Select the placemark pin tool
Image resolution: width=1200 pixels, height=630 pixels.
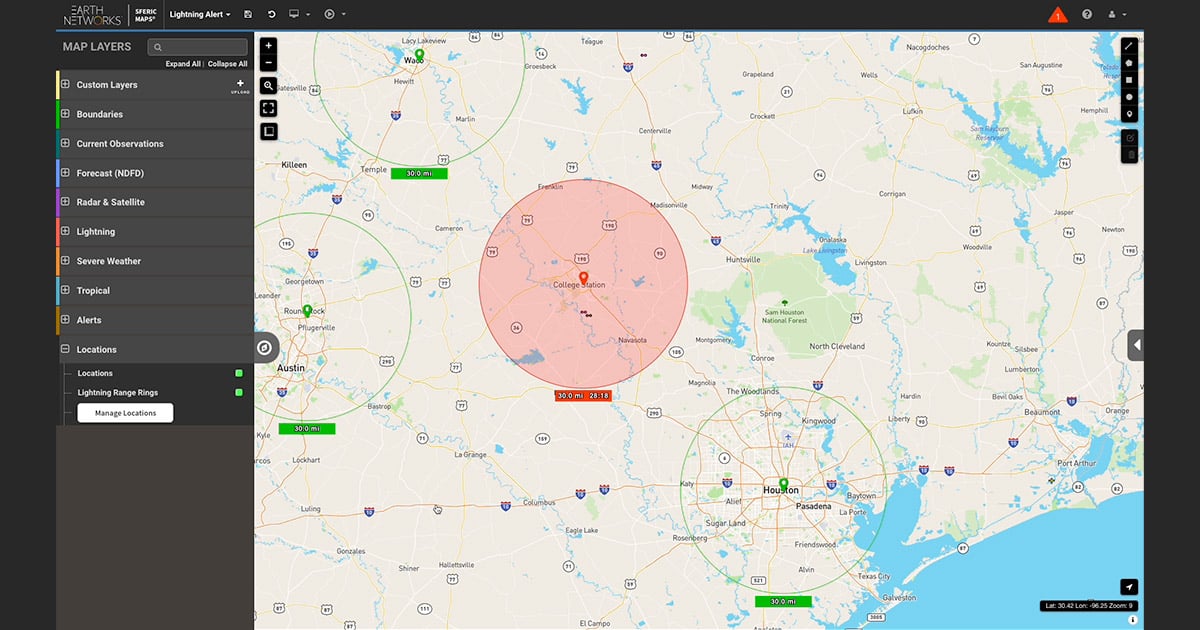coord(1129,113)
